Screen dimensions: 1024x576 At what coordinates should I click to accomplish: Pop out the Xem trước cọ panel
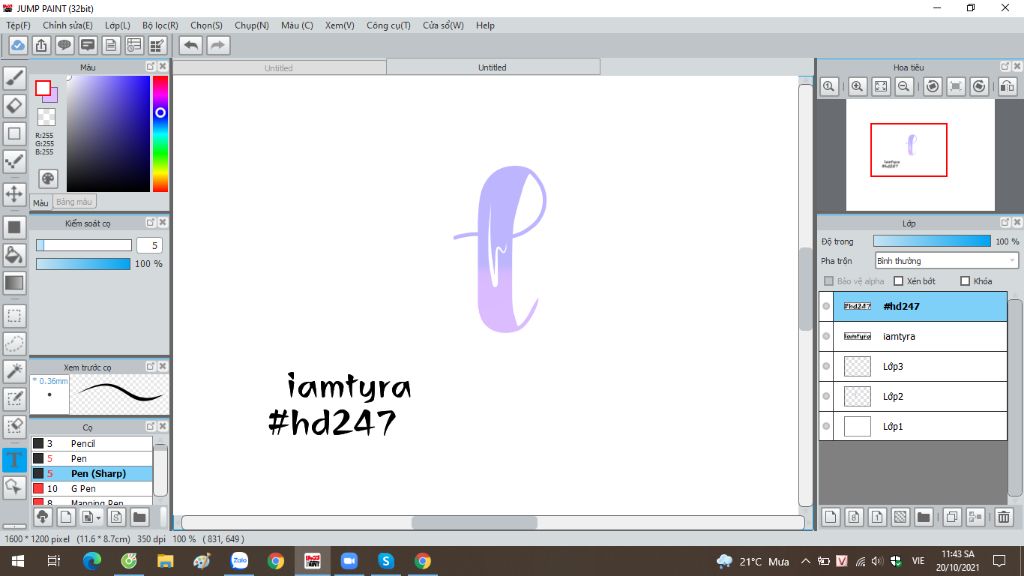[x=150, y=366]
